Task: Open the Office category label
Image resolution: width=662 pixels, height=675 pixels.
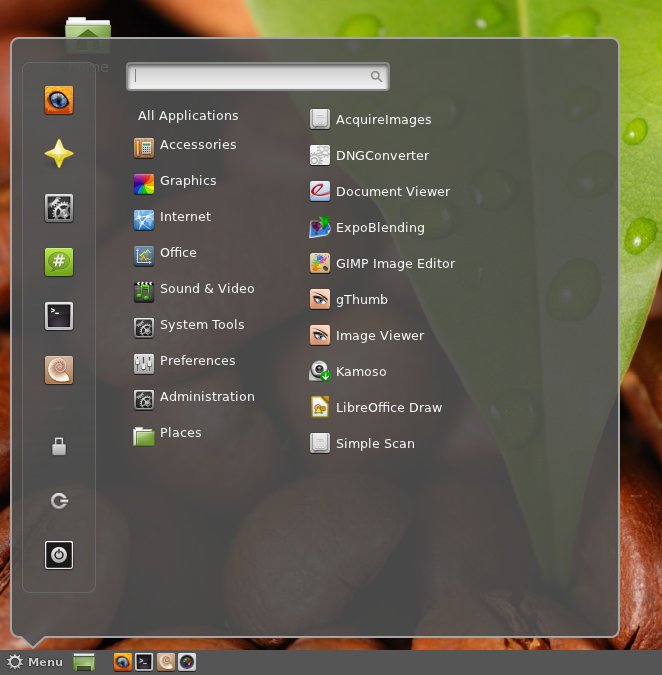Action: (x=178, y=252)
